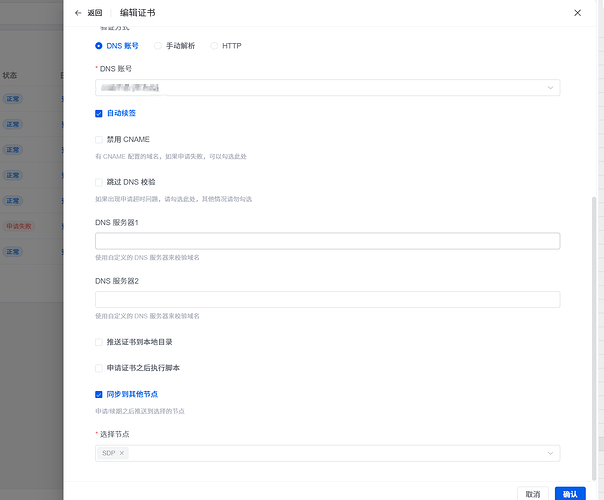Screen dimensions: 604x500
Task: Click the panel's vertical scrollbar
Action: pyautogui.click(x=594, y=338)
